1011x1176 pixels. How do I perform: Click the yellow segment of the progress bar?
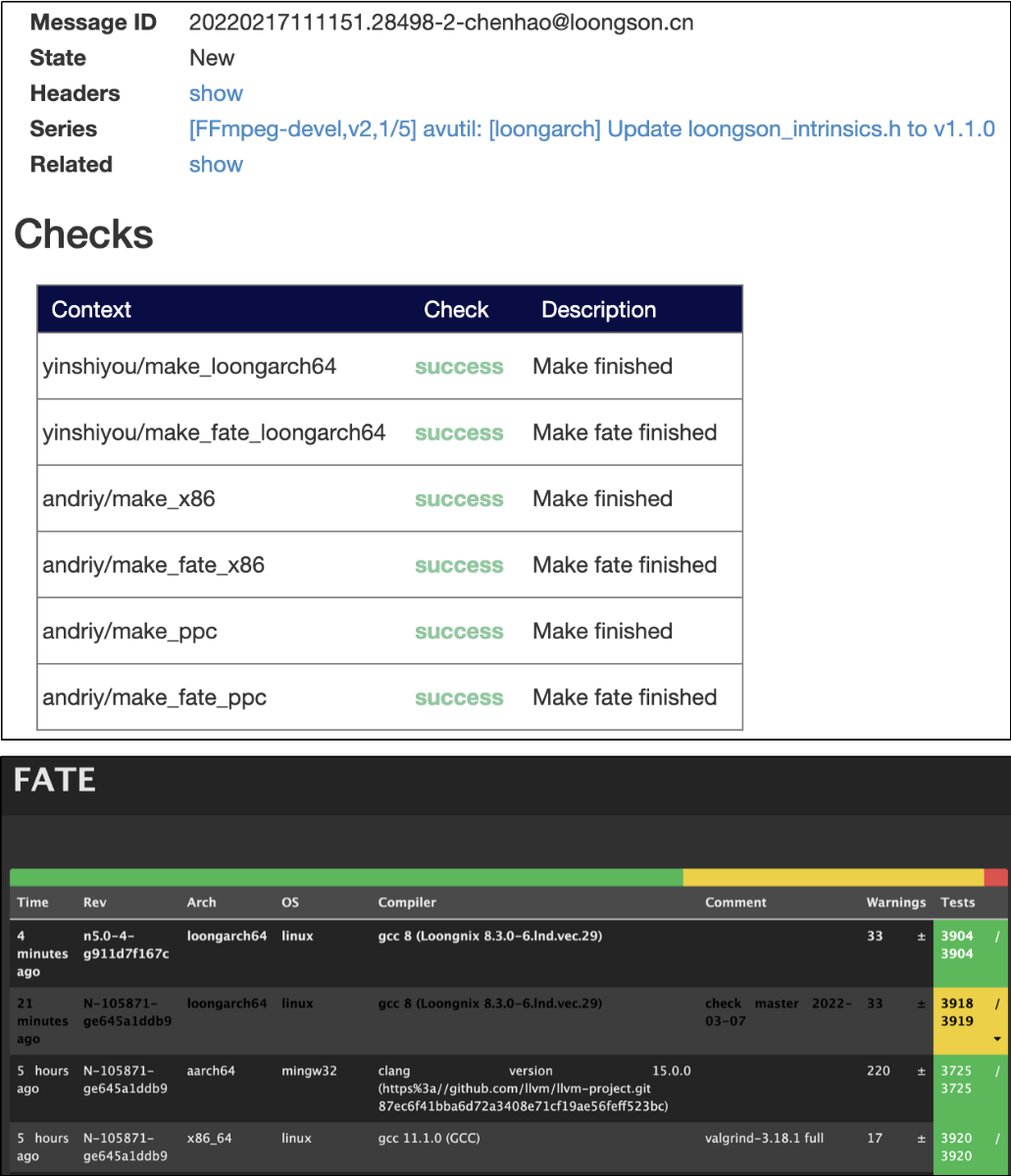[x=834, y=874]
